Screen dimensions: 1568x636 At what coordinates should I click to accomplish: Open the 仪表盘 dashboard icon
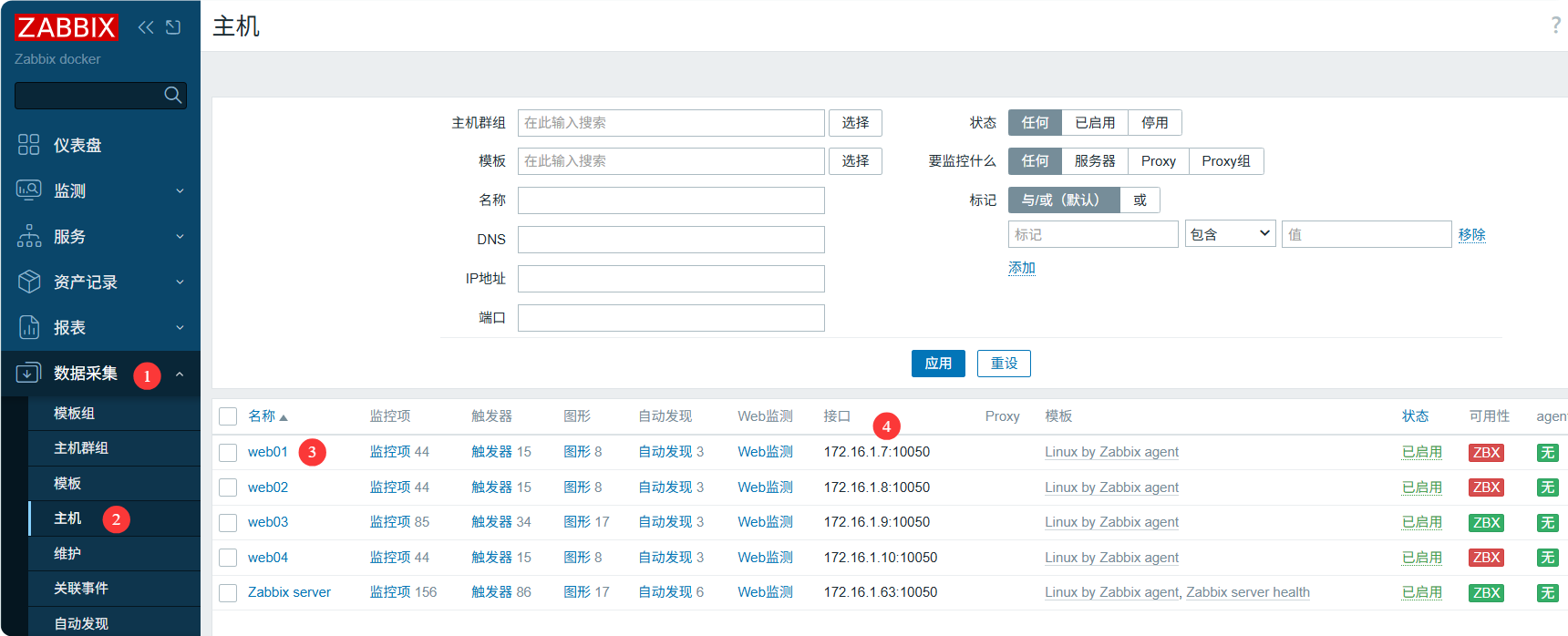(29, 145)
